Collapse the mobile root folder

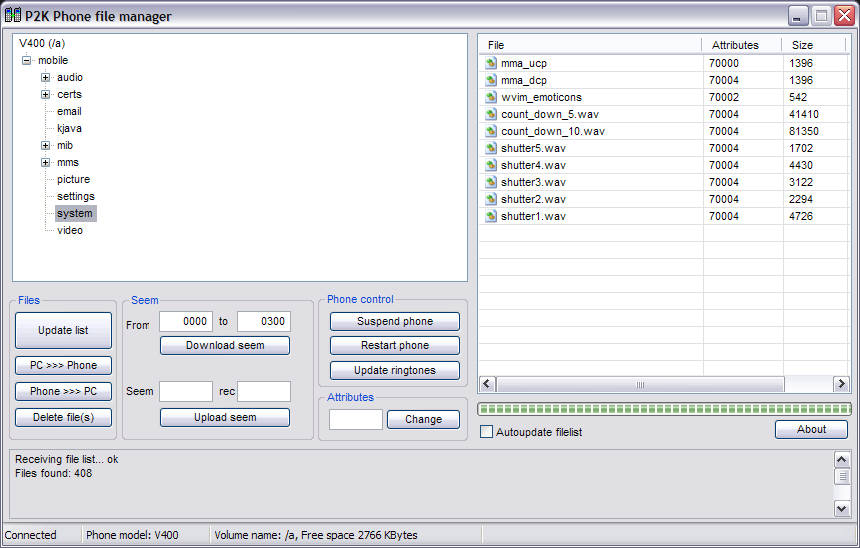(26, 60)
